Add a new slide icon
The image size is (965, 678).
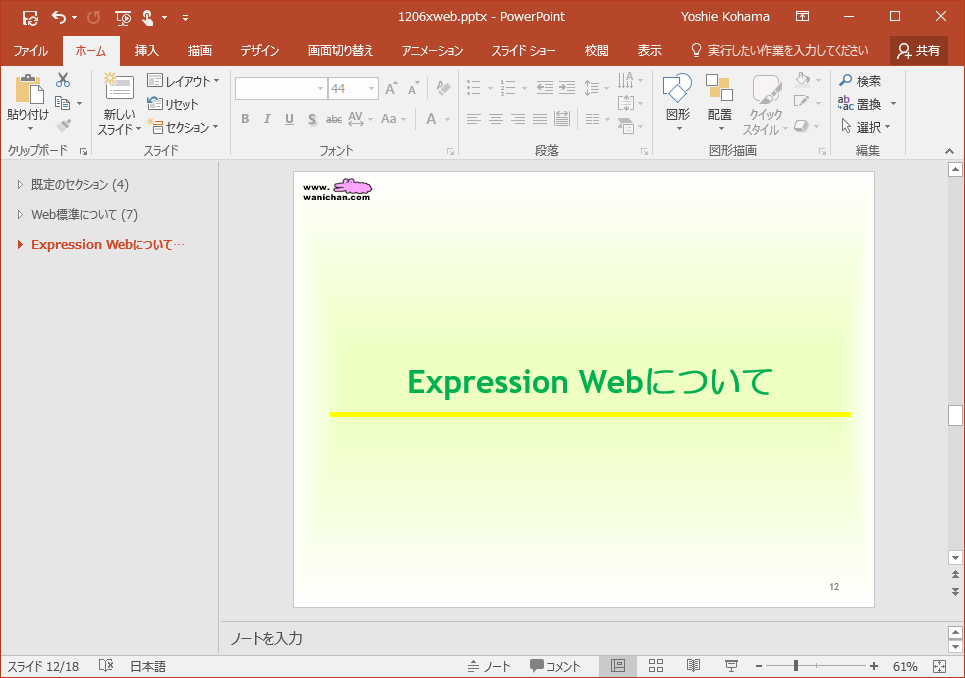pyautogui.click(x=119, y=87)
